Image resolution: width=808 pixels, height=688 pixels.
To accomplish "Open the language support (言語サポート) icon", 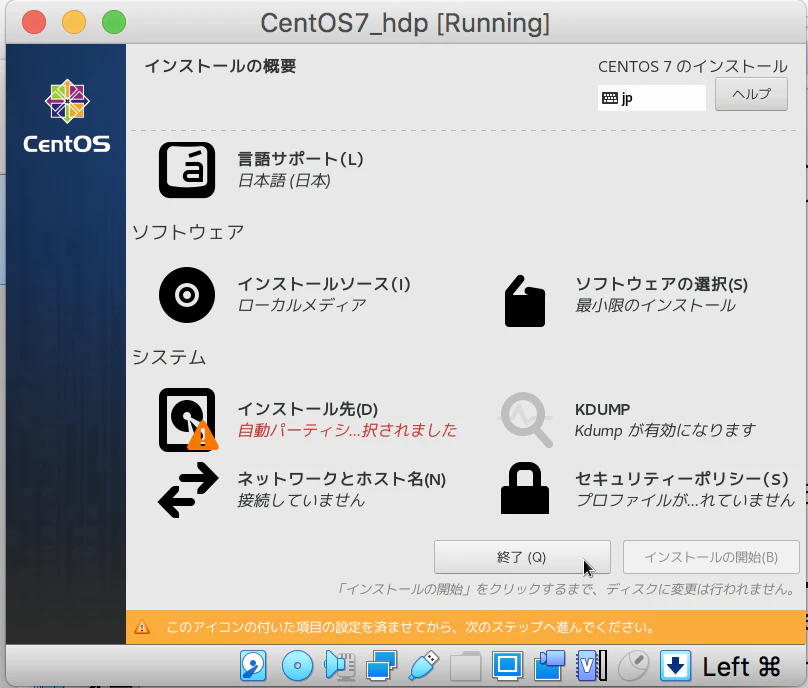I will click(x=187, y=170).
